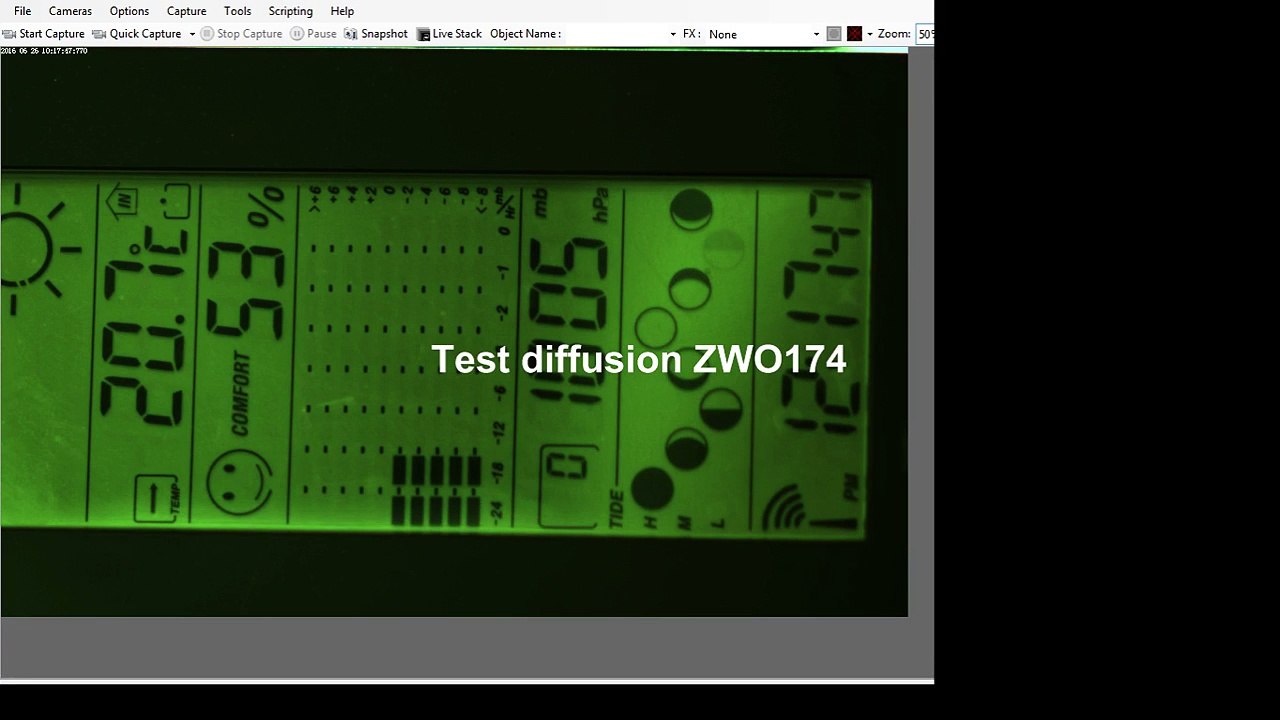Expand the Quick Capture dropdown arrow
This screenshot has height=720, width=1280.
point(192,34)
